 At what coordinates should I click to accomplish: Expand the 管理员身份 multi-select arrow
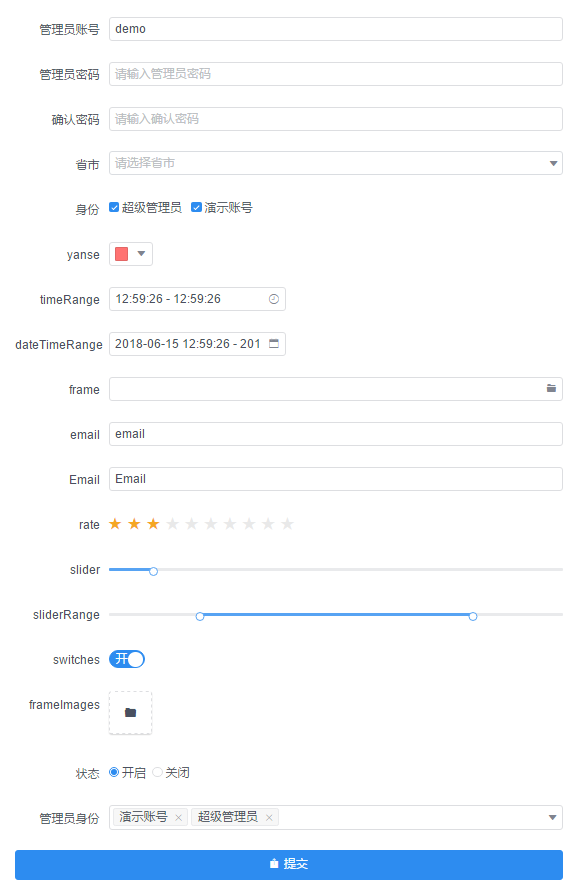tap(553, 818)
